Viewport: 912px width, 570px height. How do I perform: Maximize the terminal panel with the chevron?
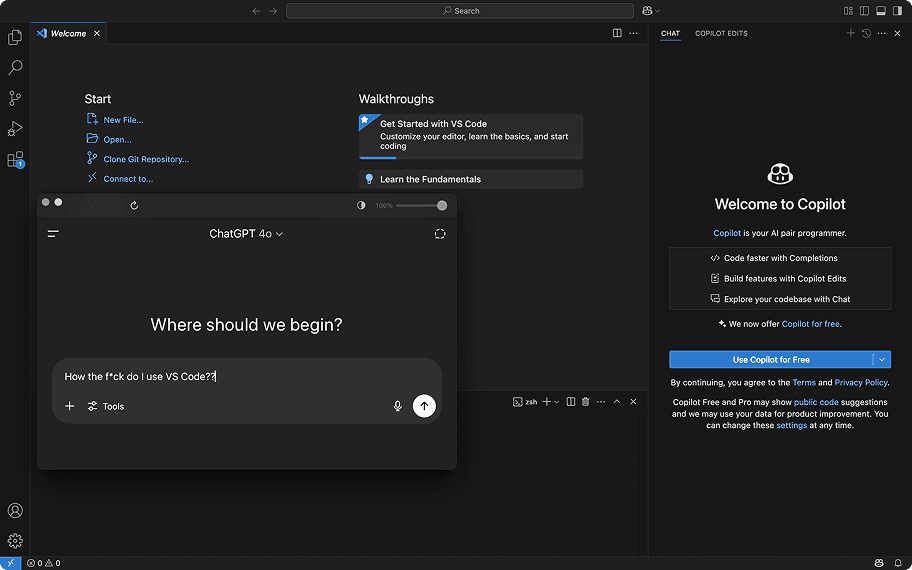(617, 401)
